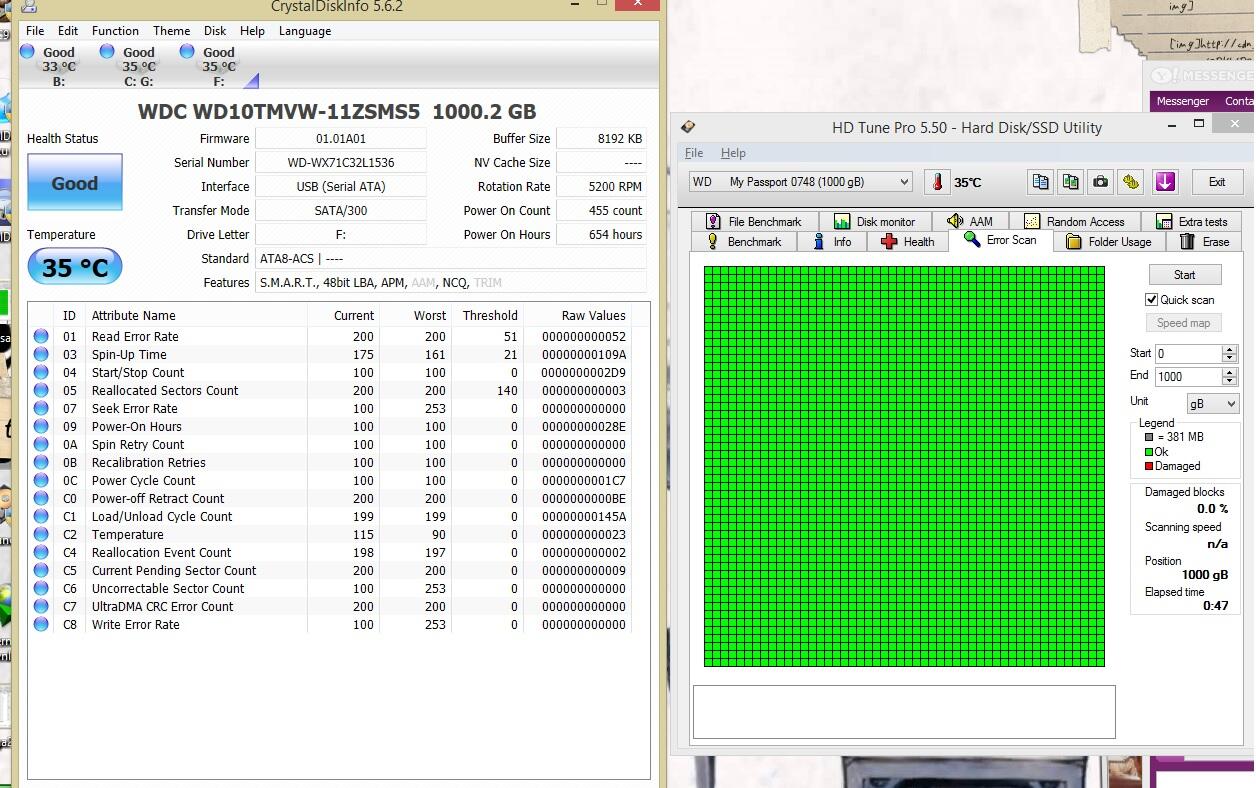This screenshot has width=1256, height=788.
Task: Open the File menu in HD Tune
Action: [x=693, y=153]
